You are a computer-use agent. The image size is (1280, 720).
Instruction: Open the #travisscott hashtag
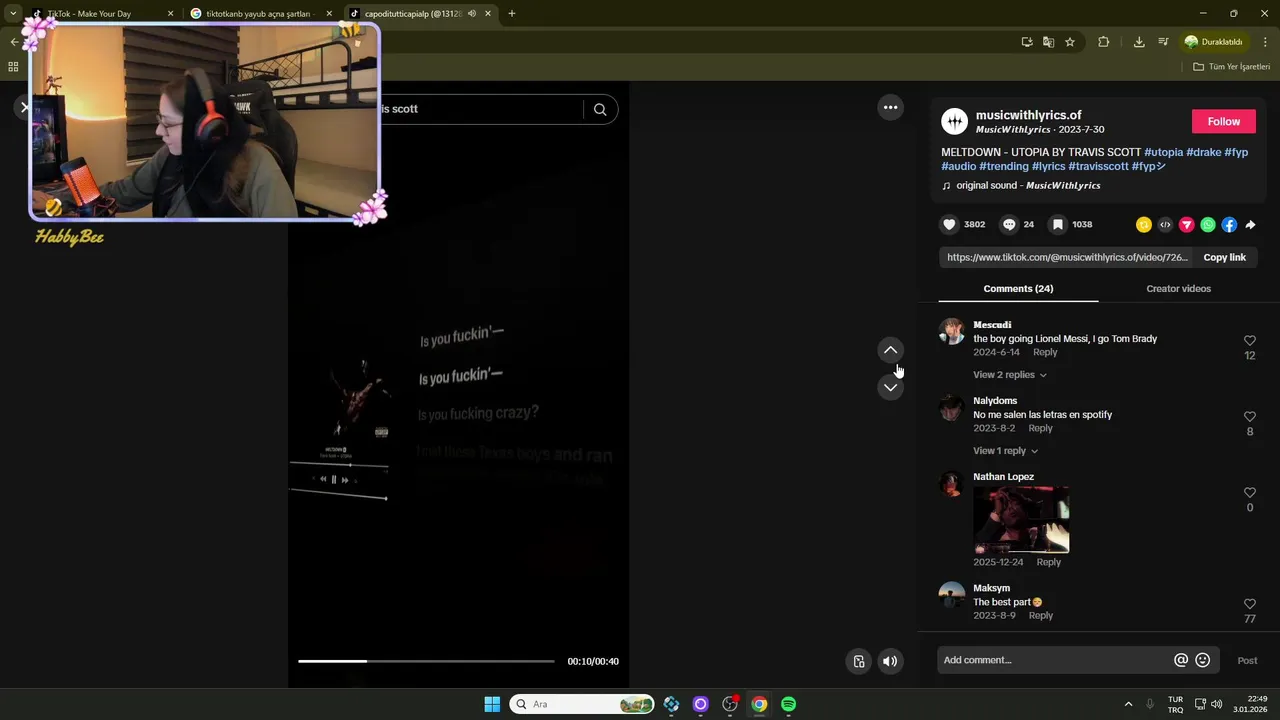pos(1098,166)
